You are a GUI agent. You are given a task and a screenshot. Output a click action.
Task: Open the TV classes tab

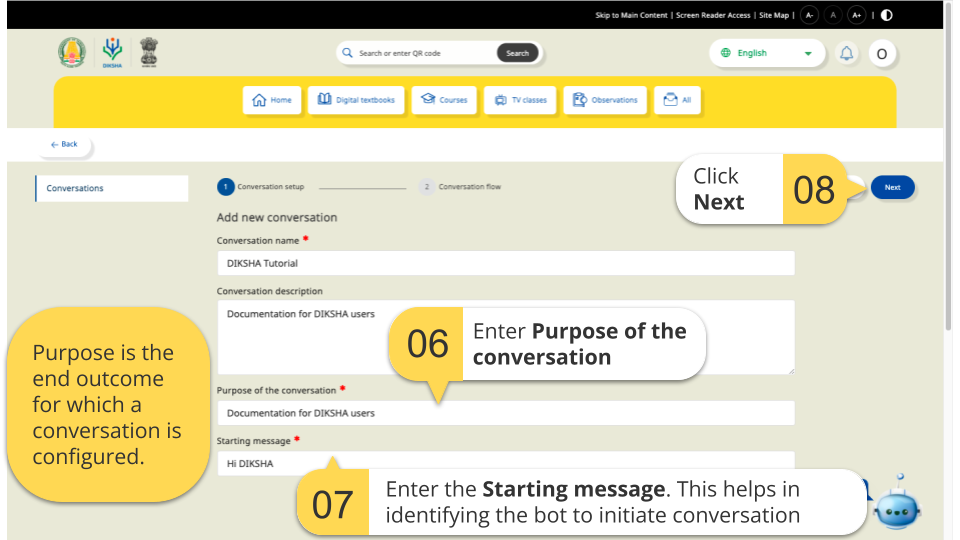520,100
